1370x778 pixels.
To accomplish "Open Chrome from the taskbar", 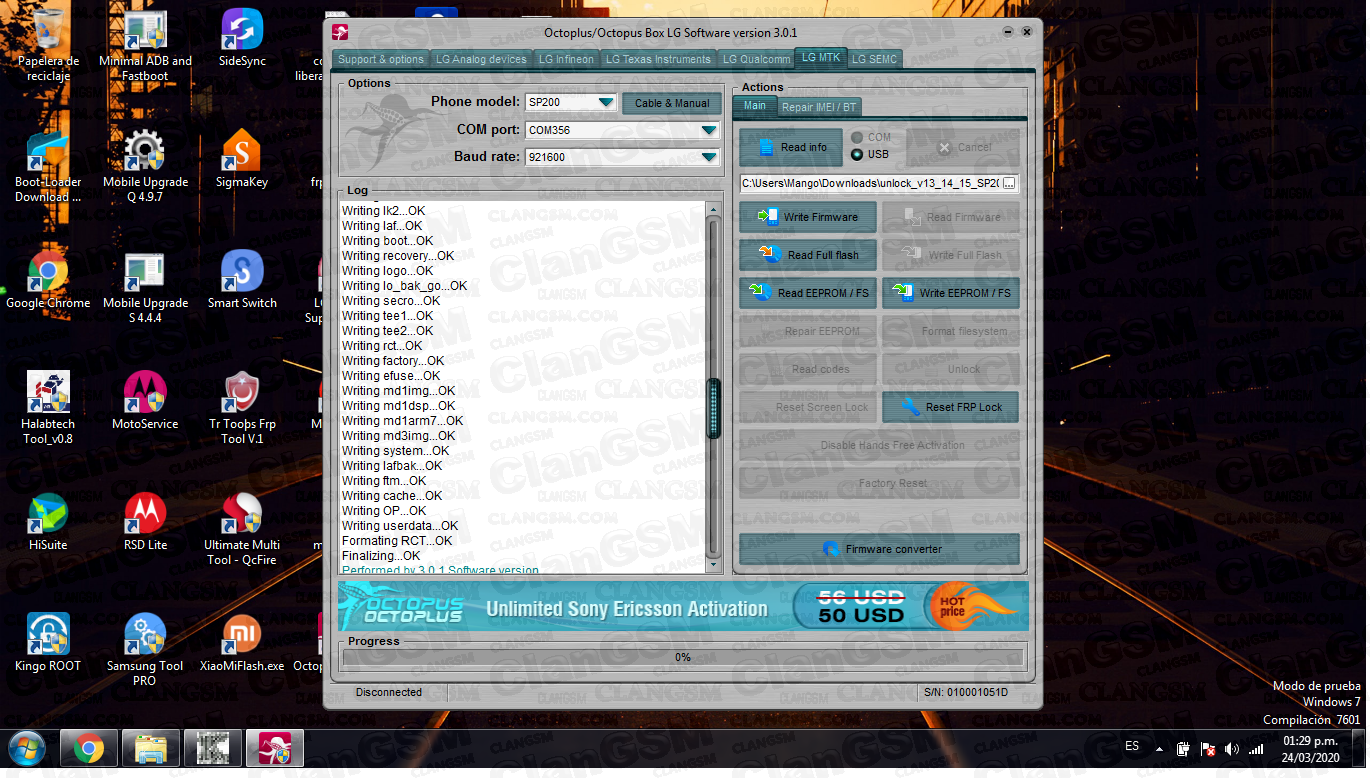I will click(89, 748).
